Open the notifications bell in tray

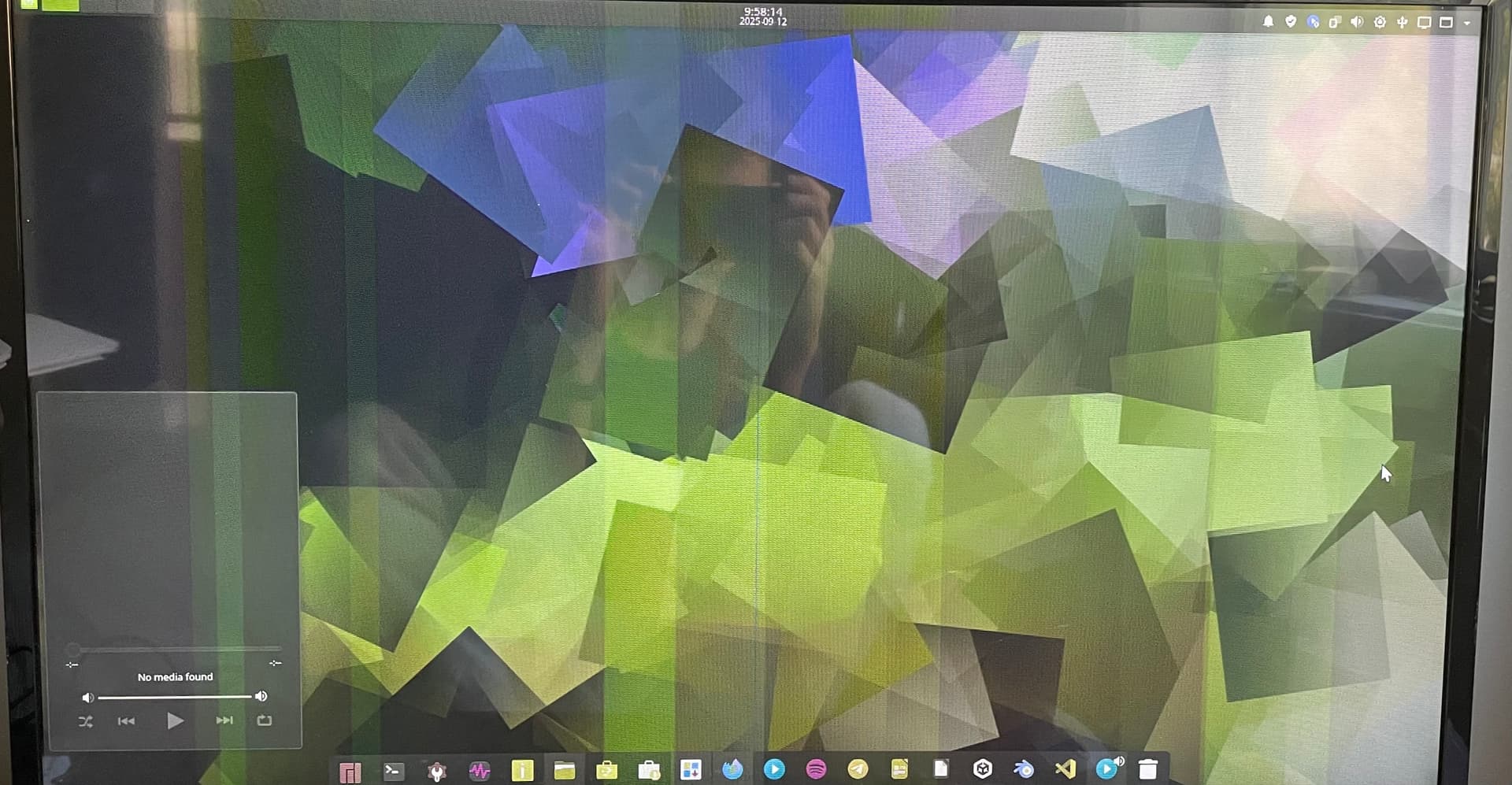(x=1268, y=22)
